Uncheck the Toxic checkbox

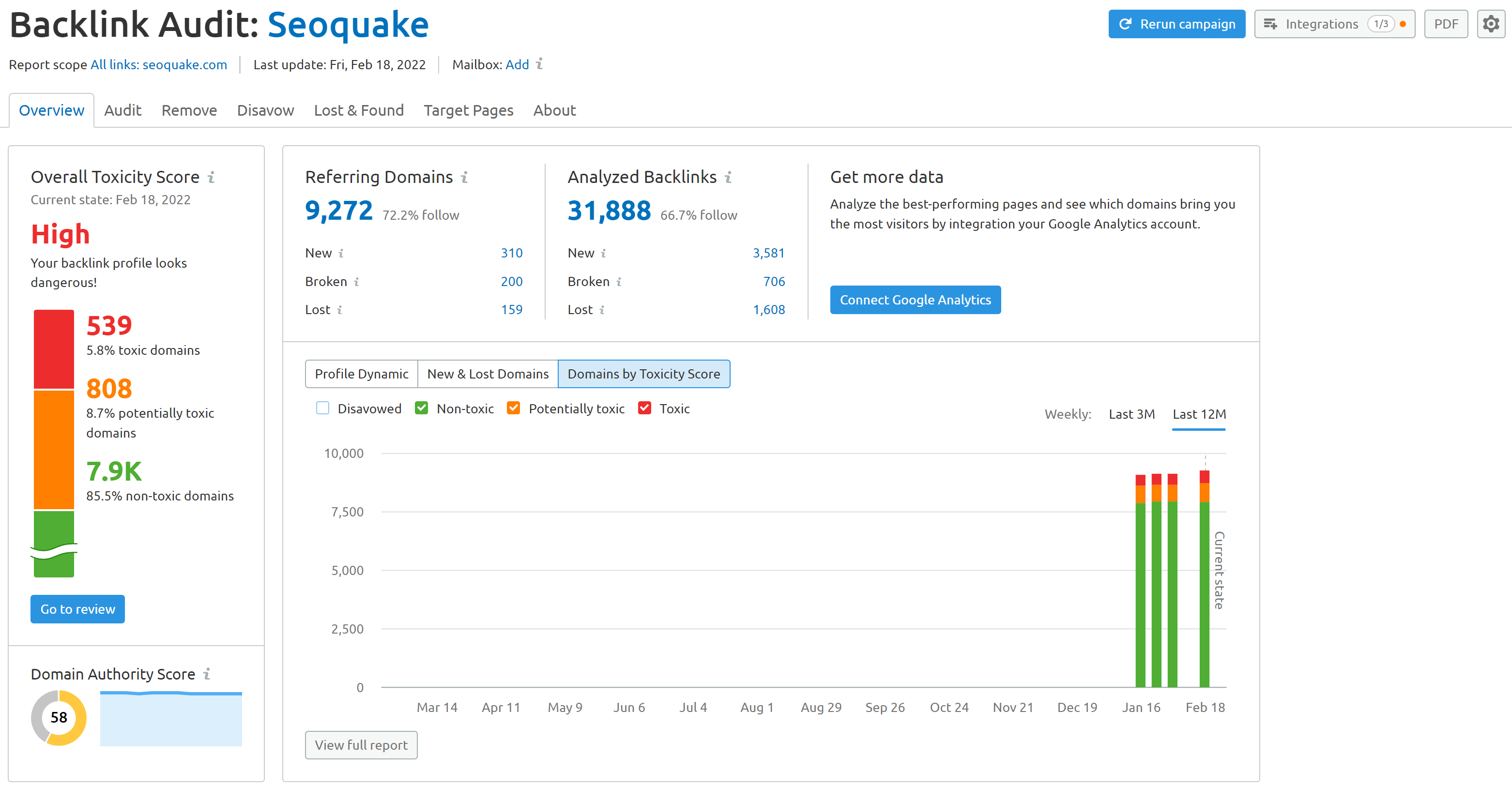pyautogui.click(x=644, y=408)
